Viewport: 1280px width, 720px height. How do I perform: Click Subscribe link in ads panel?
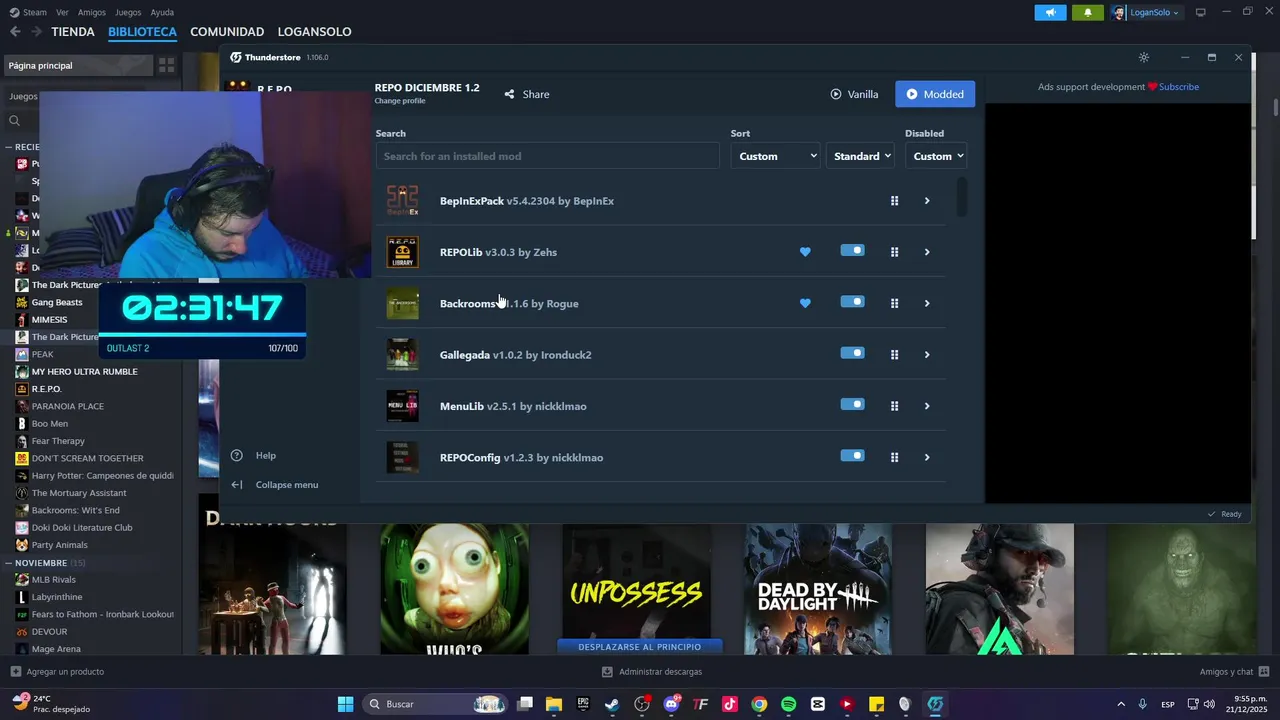(1179, 87)
